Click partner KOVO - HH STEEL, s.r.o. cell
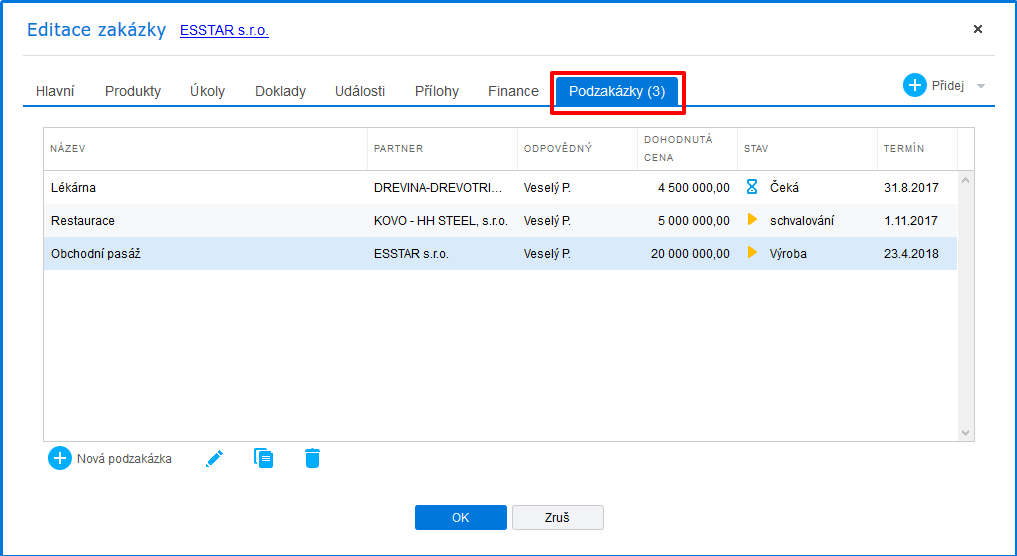Image resolution: width=1017 pixels, height=556 pixels. click(441, 221)
